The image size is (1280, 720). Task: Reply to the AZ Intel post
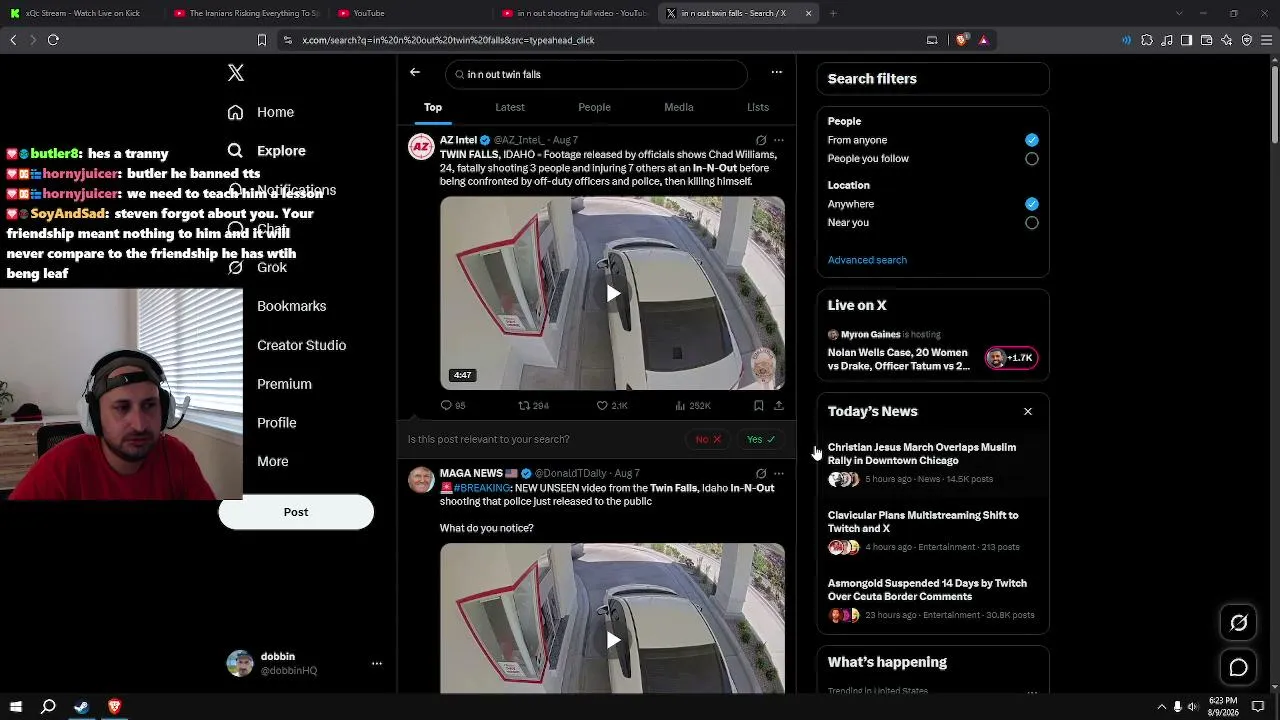coord(453,406)
